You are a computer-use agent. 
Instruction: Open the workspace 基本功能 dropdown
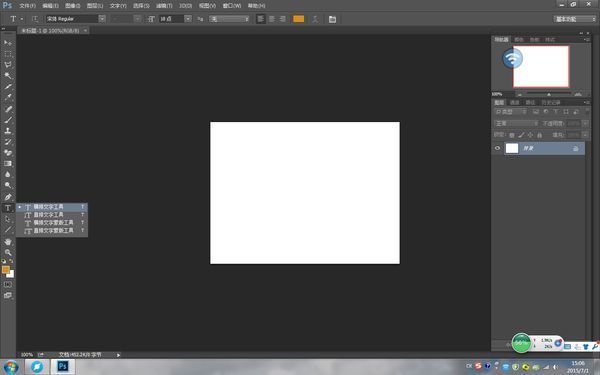click(x=575, y=19)
